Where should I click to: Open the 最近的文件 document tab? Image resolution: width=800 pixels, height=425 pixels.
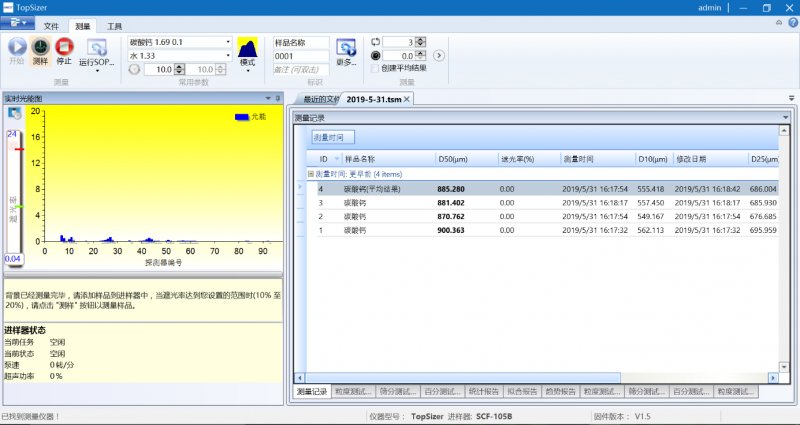[x=320, y=99]
